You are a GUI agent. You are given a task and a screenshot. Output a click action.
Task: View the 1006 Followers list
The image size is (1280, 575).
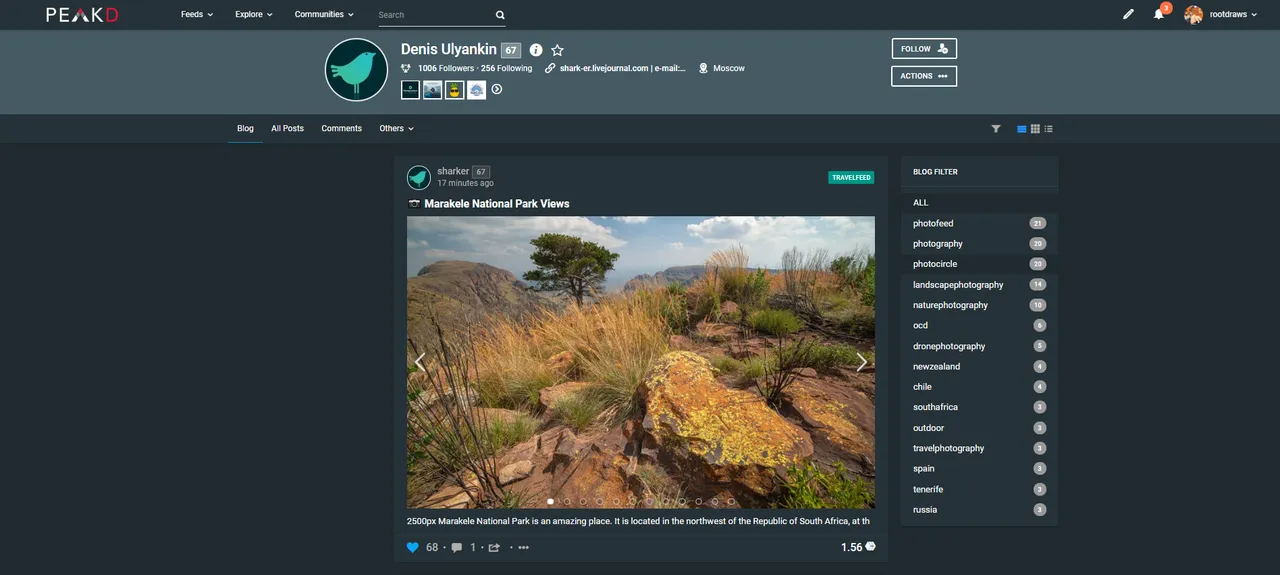(446, 68)
